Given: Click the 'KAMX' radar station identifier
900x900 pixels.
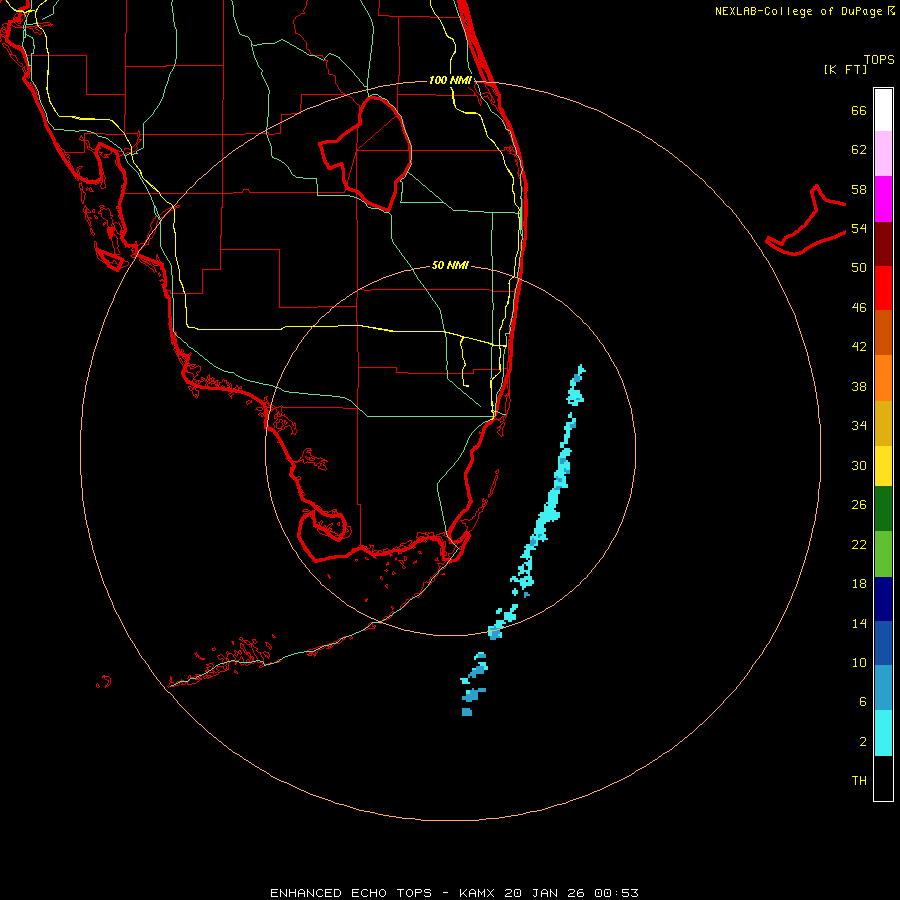Looking at the screenshot, I should click(478, 893).
